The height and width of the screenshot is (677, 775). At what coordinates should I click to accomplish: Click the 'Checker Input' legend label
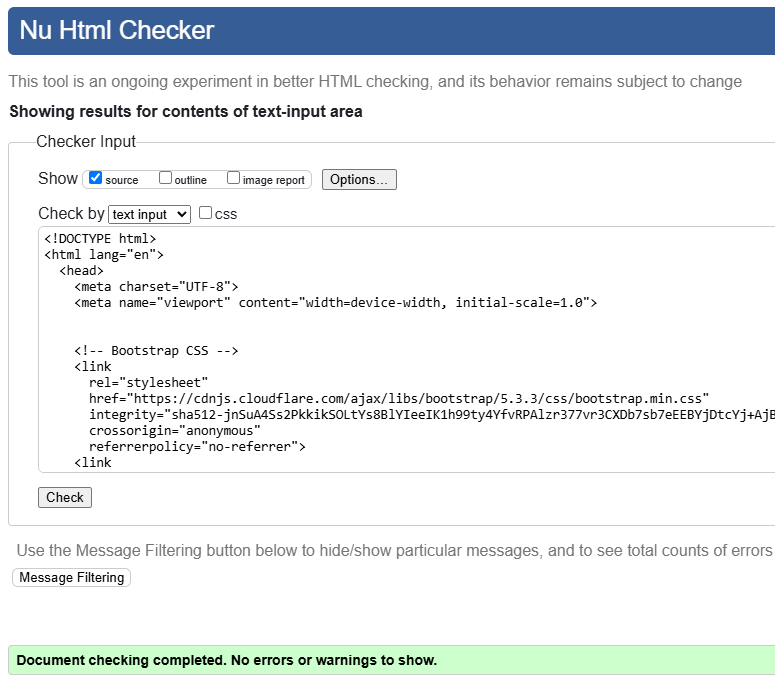86,141
